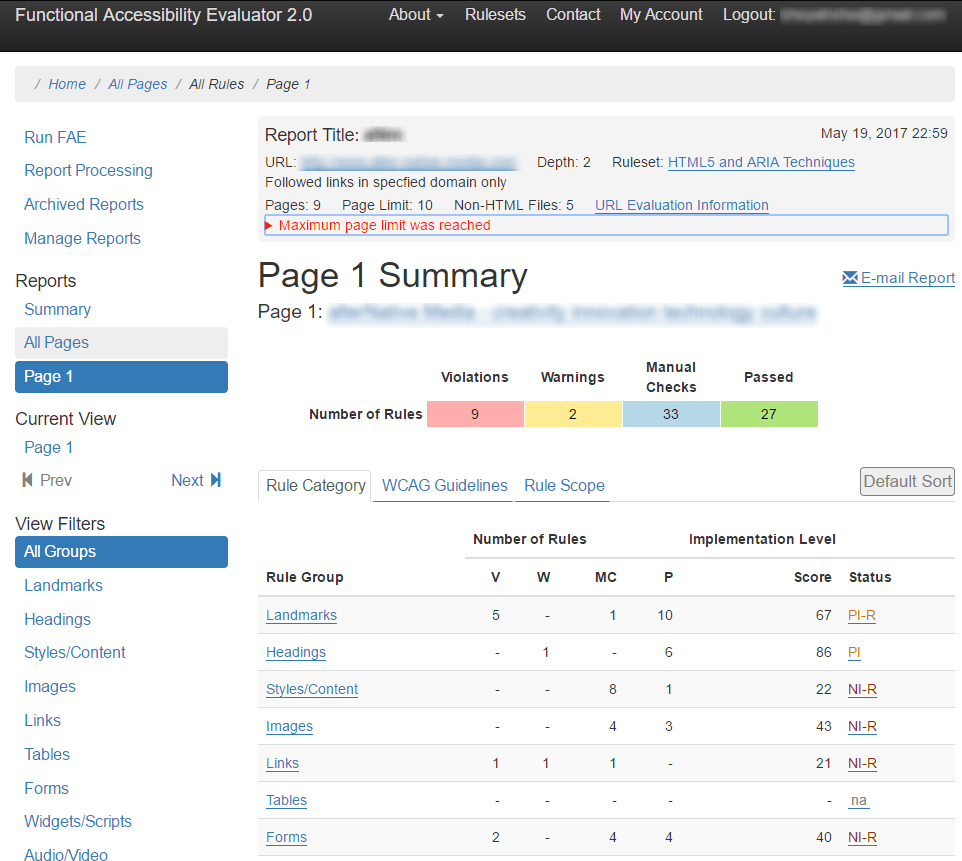Click the Default Sort button
Viewport: 962px width, 861px height.
(907, 481)
